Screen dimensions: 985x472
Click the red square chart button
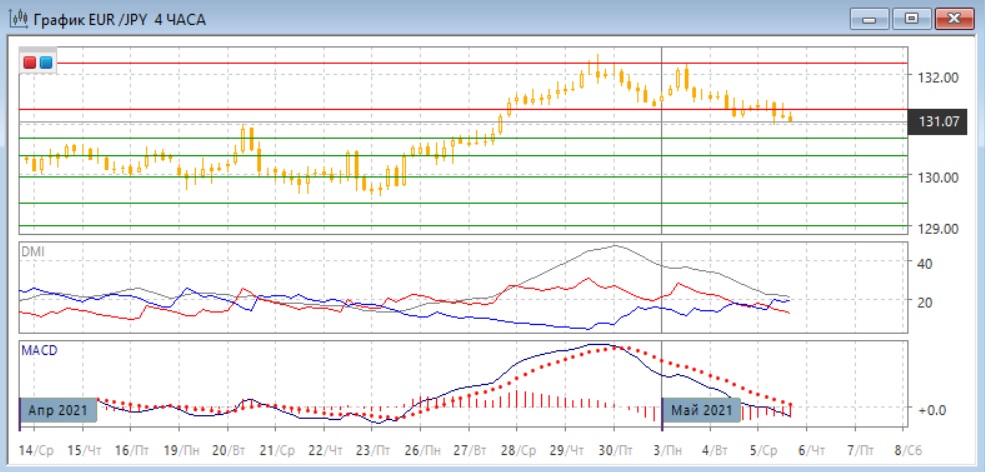30,63
